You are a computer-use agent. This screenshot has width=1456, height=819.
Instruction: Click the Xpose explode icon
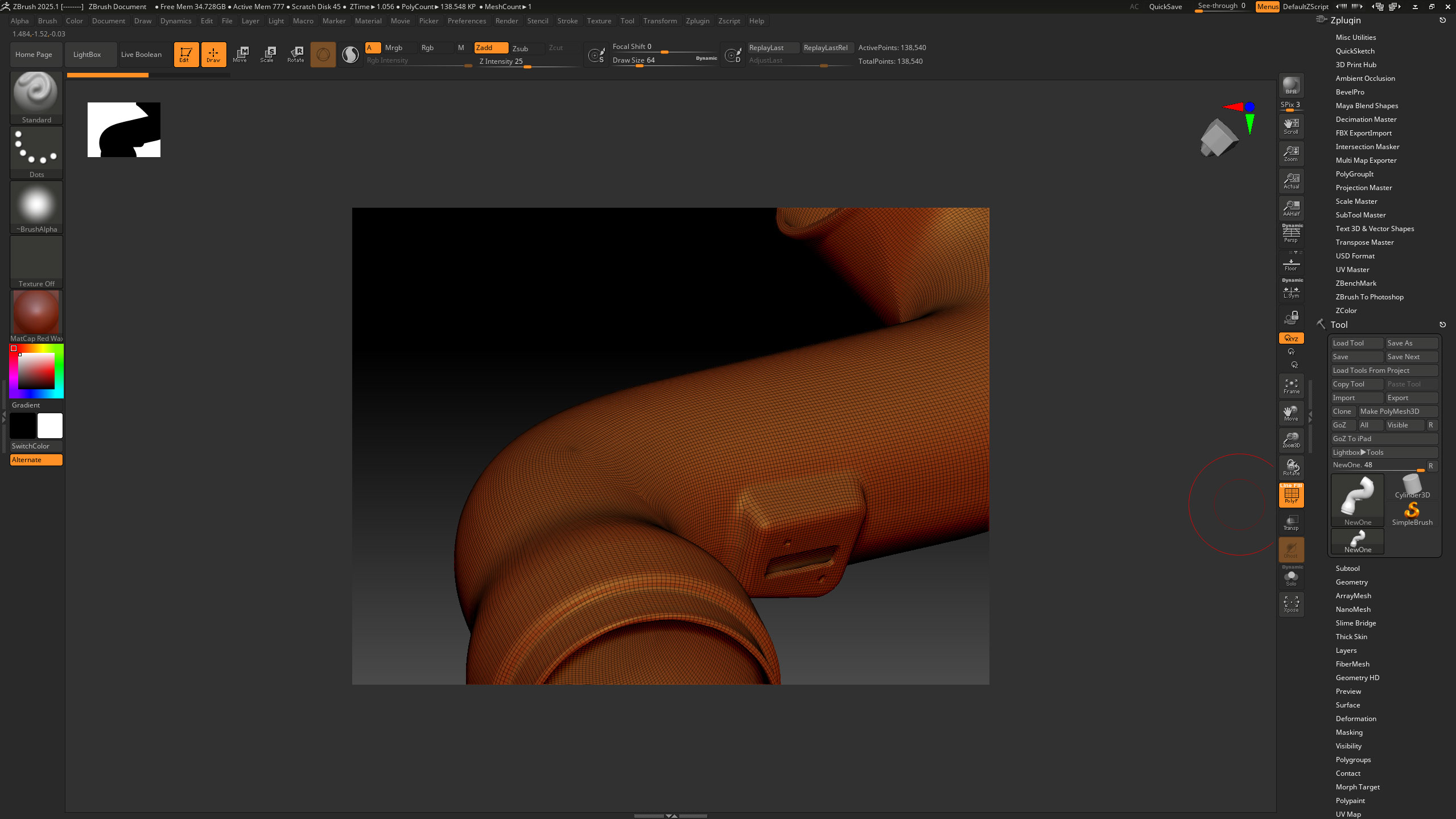point(1291,604)
